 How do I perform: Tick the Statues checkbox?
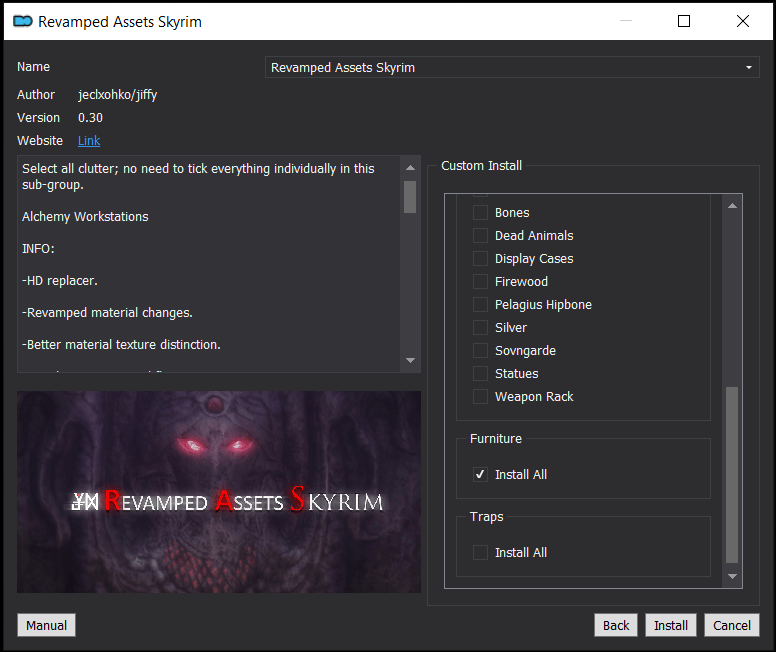(x=480, y=374)
